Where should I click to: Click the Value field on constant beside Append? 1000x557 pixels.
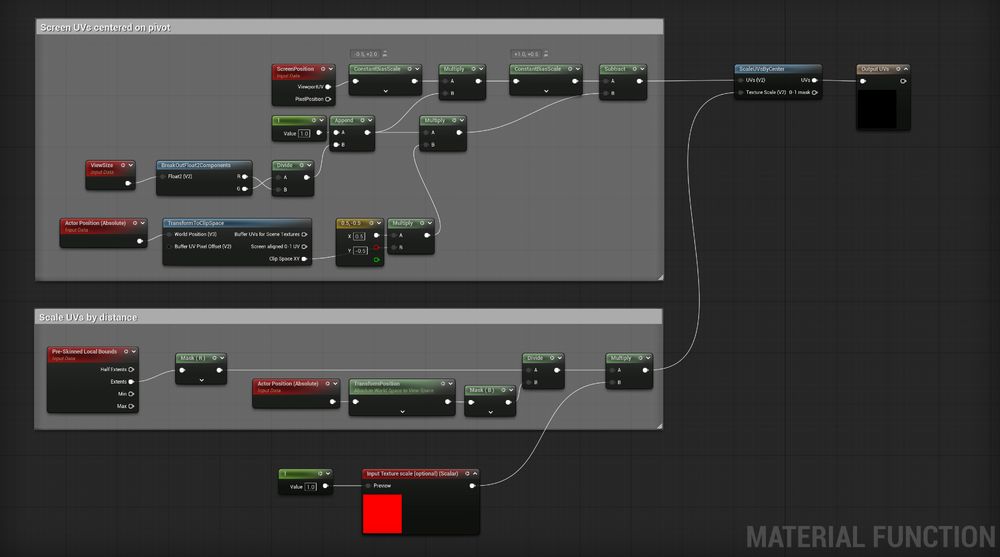coord(304,133)
